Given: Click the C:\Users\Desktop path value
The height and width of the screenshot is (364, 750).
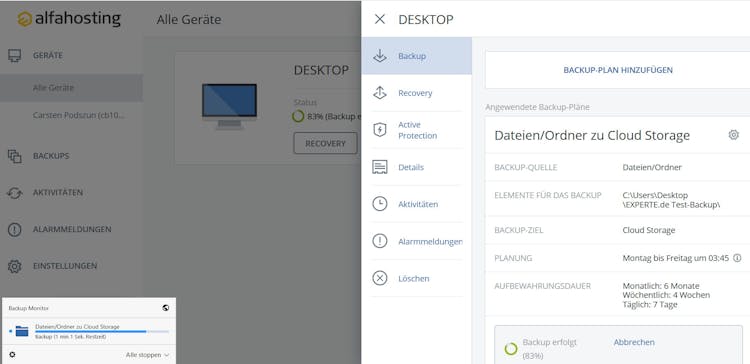Looking at the screenshot, I should tap(671, 200).
